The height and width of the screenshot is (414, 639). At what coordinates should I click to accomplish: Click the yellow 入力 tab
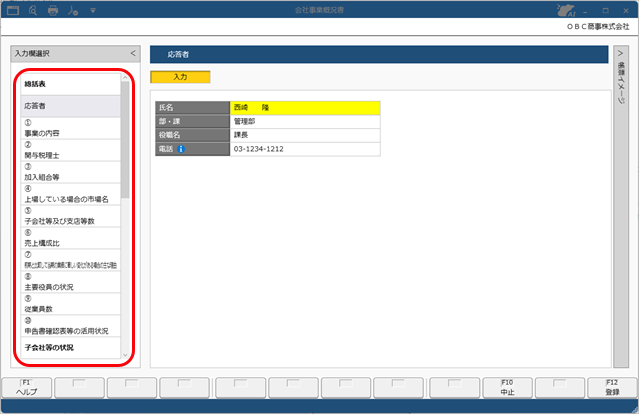pyautogui.click(x=180, y=77)
